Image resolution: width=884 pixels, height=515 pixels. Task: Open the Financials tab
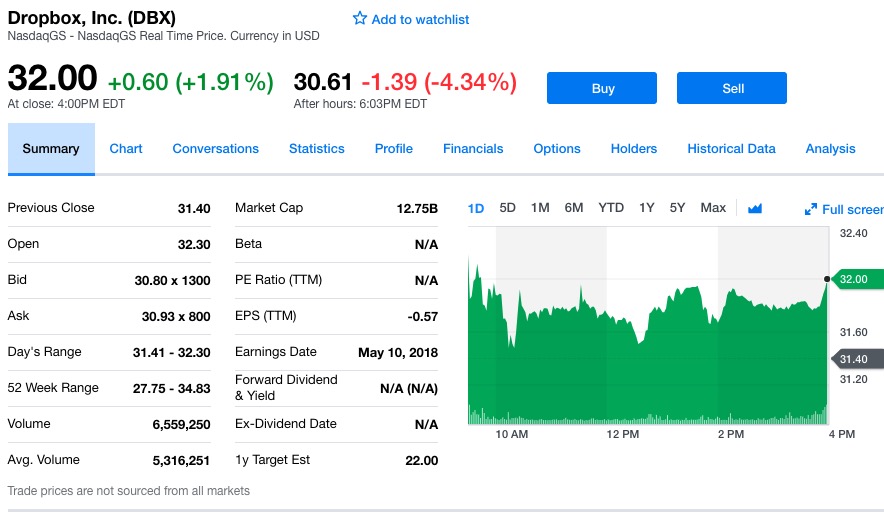pos(473,149)
